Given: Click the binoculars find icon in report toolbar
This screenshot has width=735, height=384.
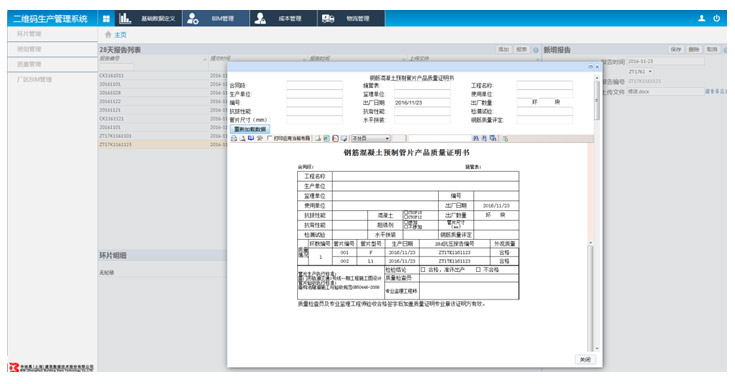Looking at the screenshot, I should [x=476, y=138].
